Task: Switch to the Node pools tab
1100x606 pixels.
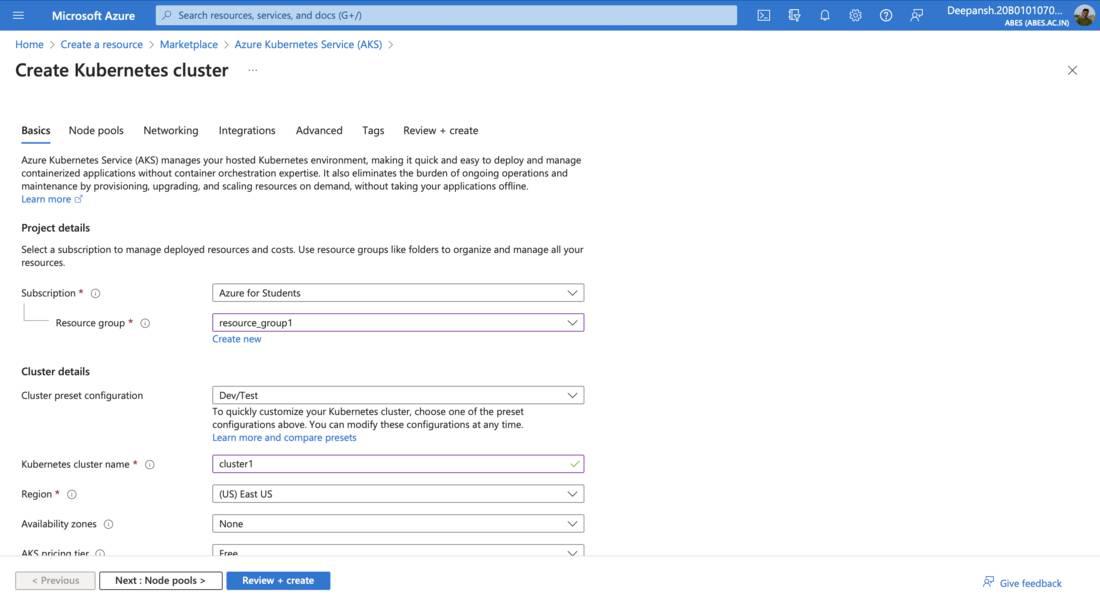Action: point(96,130)
